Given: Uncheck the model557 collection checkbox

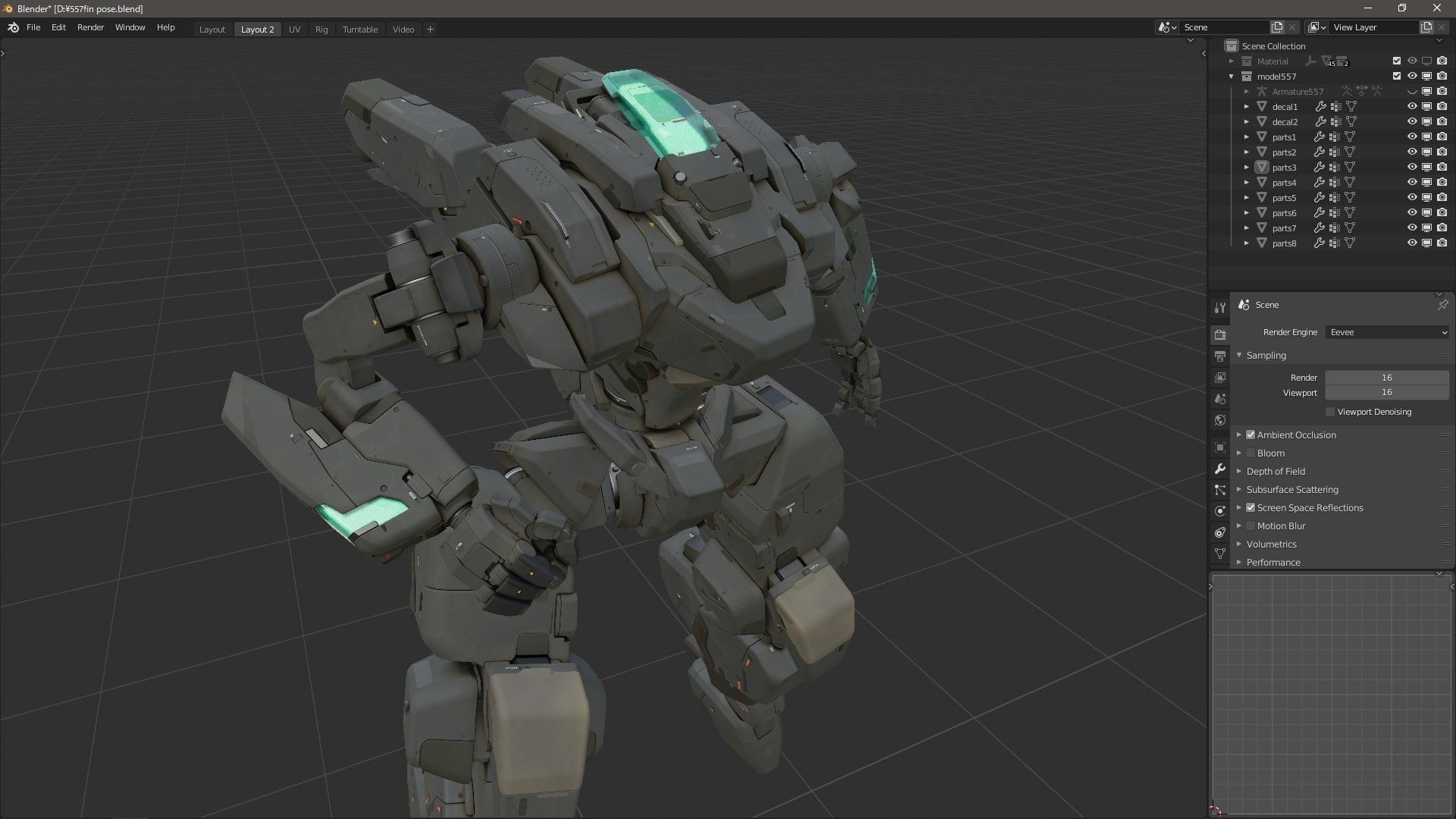Looking at the screenshot, I should [x=1397, y=77].
